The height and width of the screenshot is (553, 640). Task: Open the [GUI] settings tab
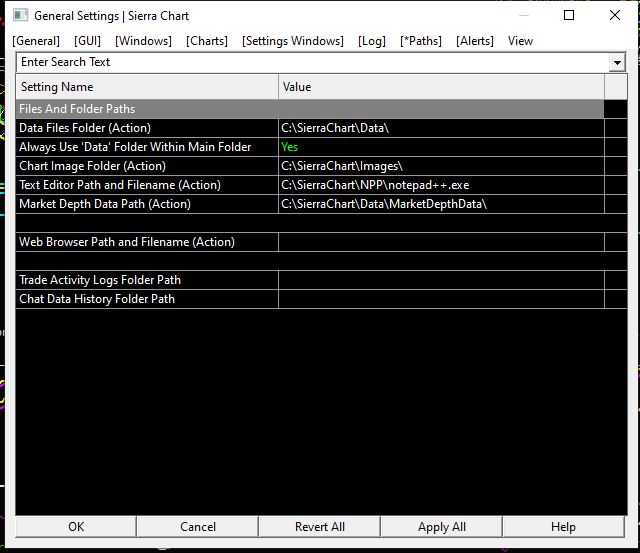(x=87, y=41)
